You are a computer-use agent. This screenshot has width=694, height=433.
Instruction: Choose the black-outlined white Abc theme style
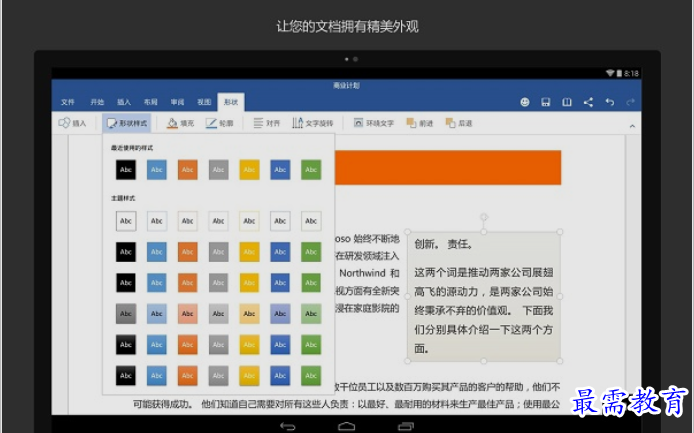click(x=126, y=221)
